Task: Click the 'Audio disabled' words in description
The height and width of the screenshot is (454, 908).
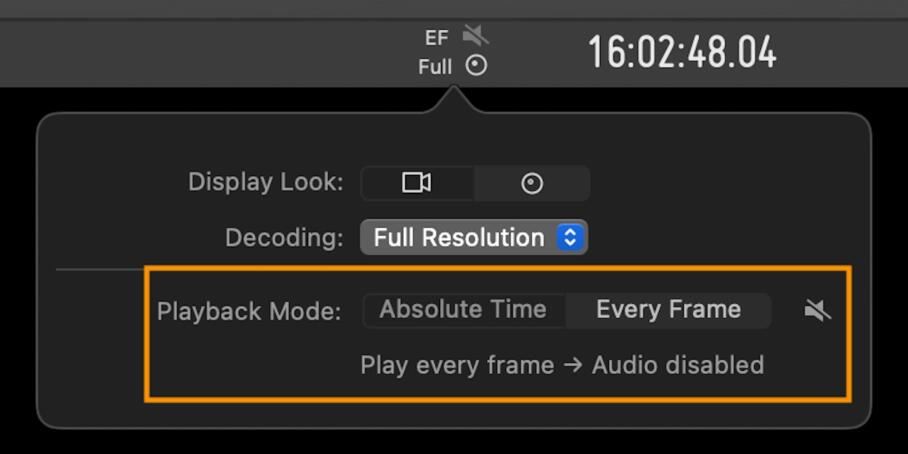Action: pyautogui.click(x=678, y=365)
